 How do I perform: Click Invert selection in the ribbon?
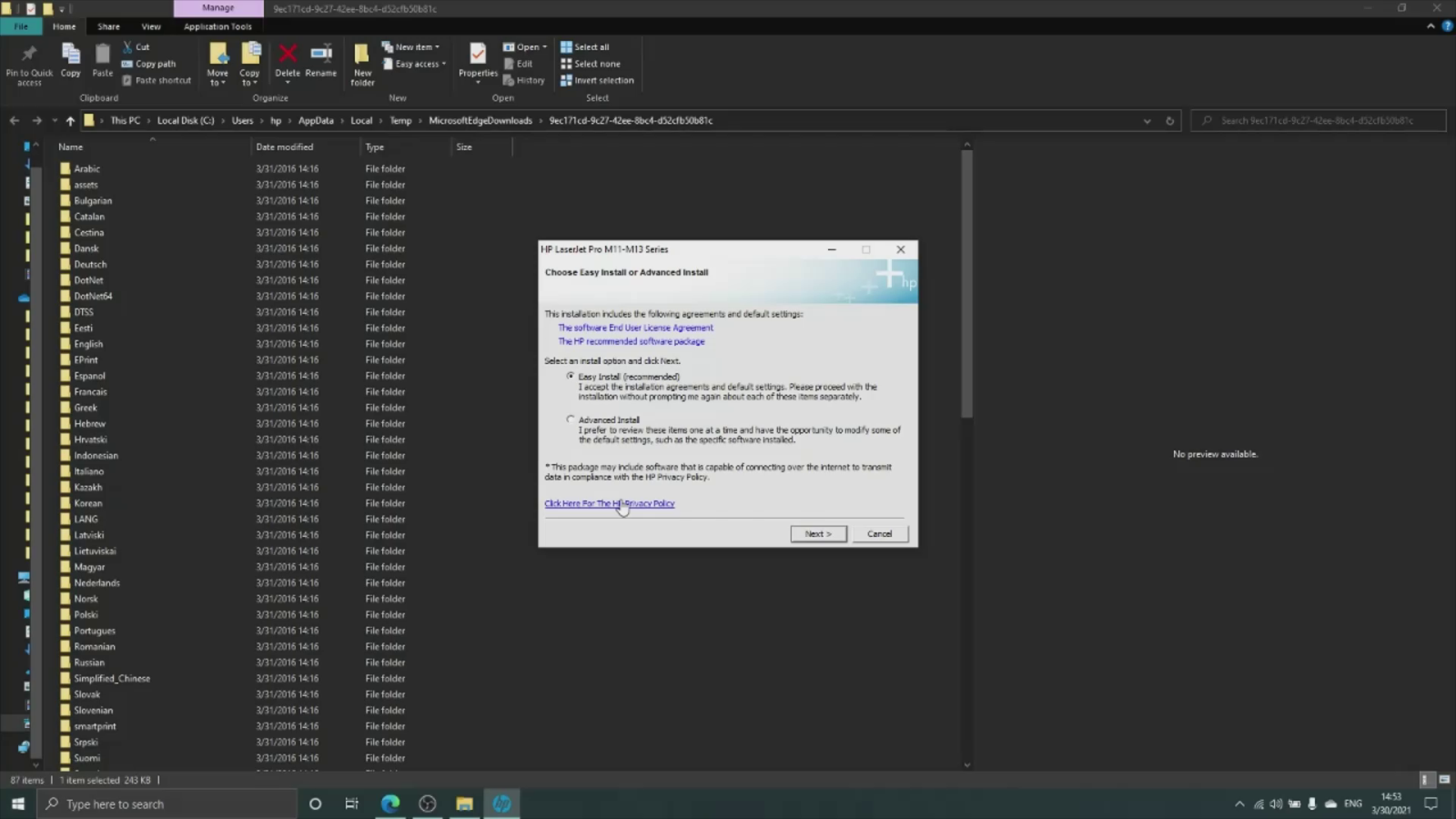(x=597, y=80)
